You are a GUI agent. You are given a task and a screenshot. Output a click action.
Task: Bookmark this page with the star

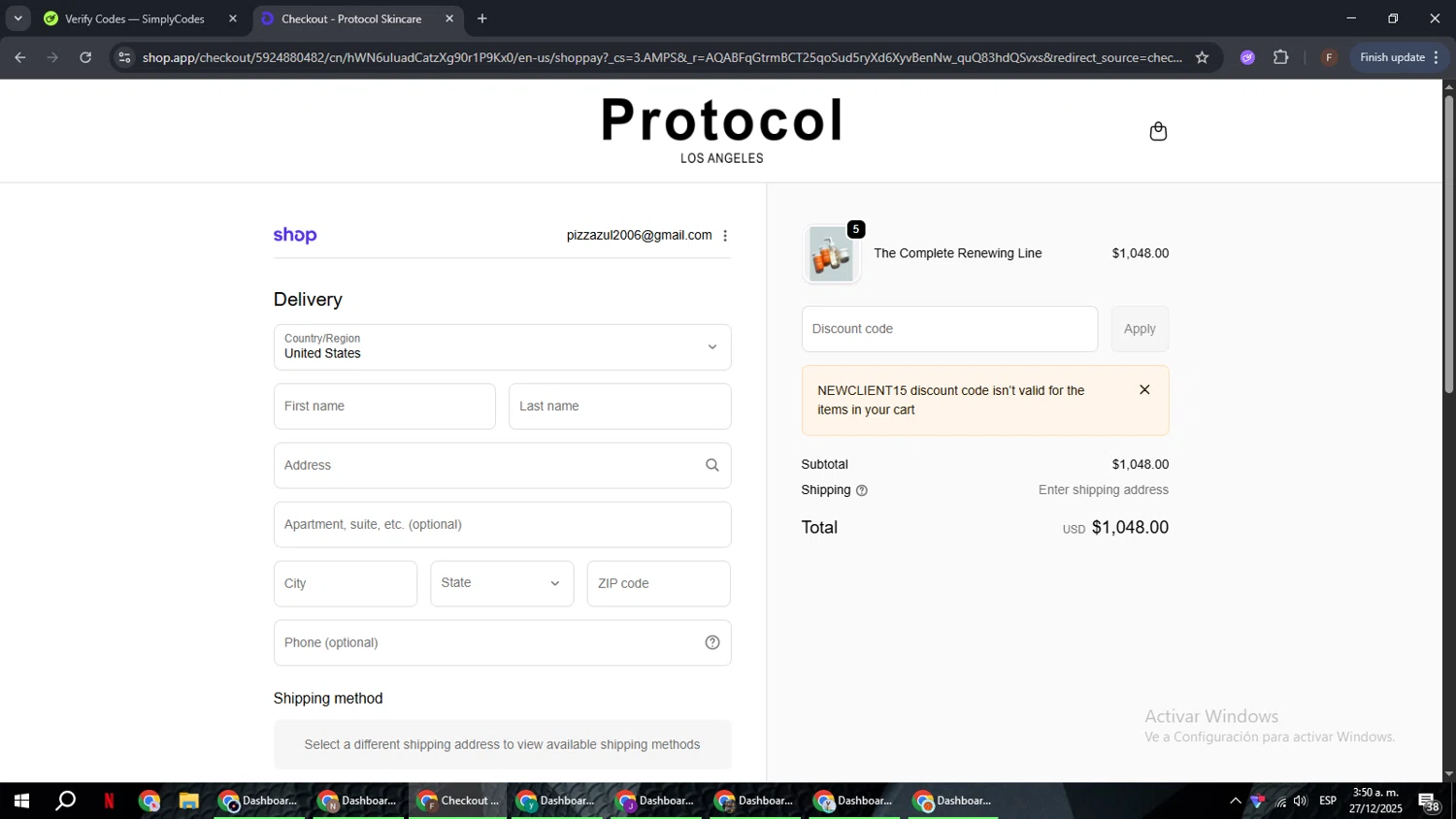click(1202, 57)
